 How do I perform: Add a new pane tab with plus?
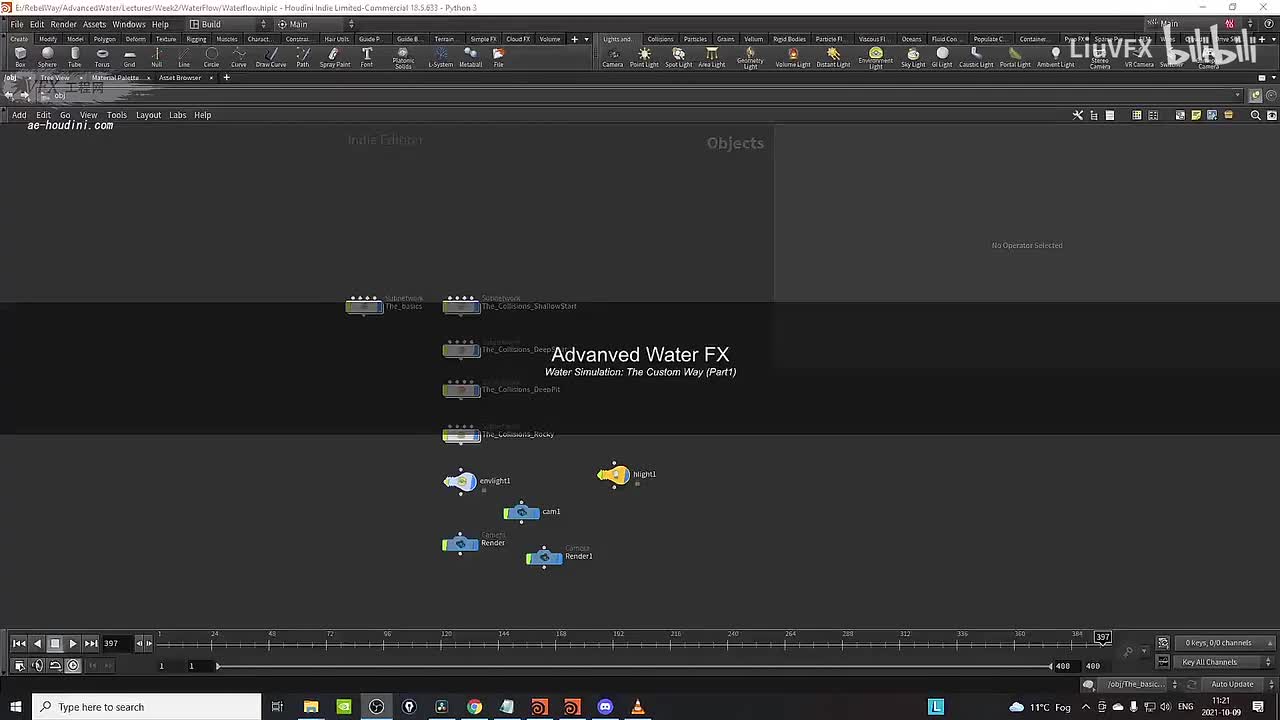point(226,77)
